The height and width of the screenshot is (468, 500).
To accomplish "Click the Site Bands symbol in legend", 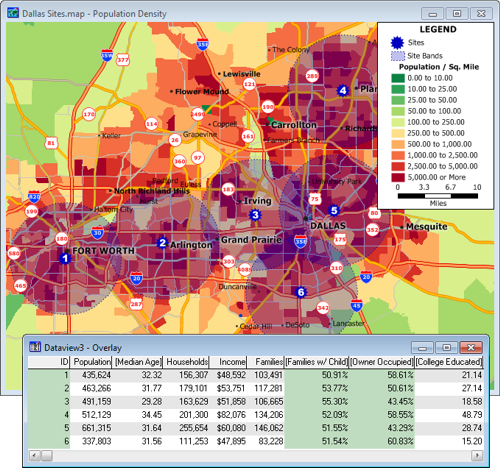I will (x=398, y=56).
